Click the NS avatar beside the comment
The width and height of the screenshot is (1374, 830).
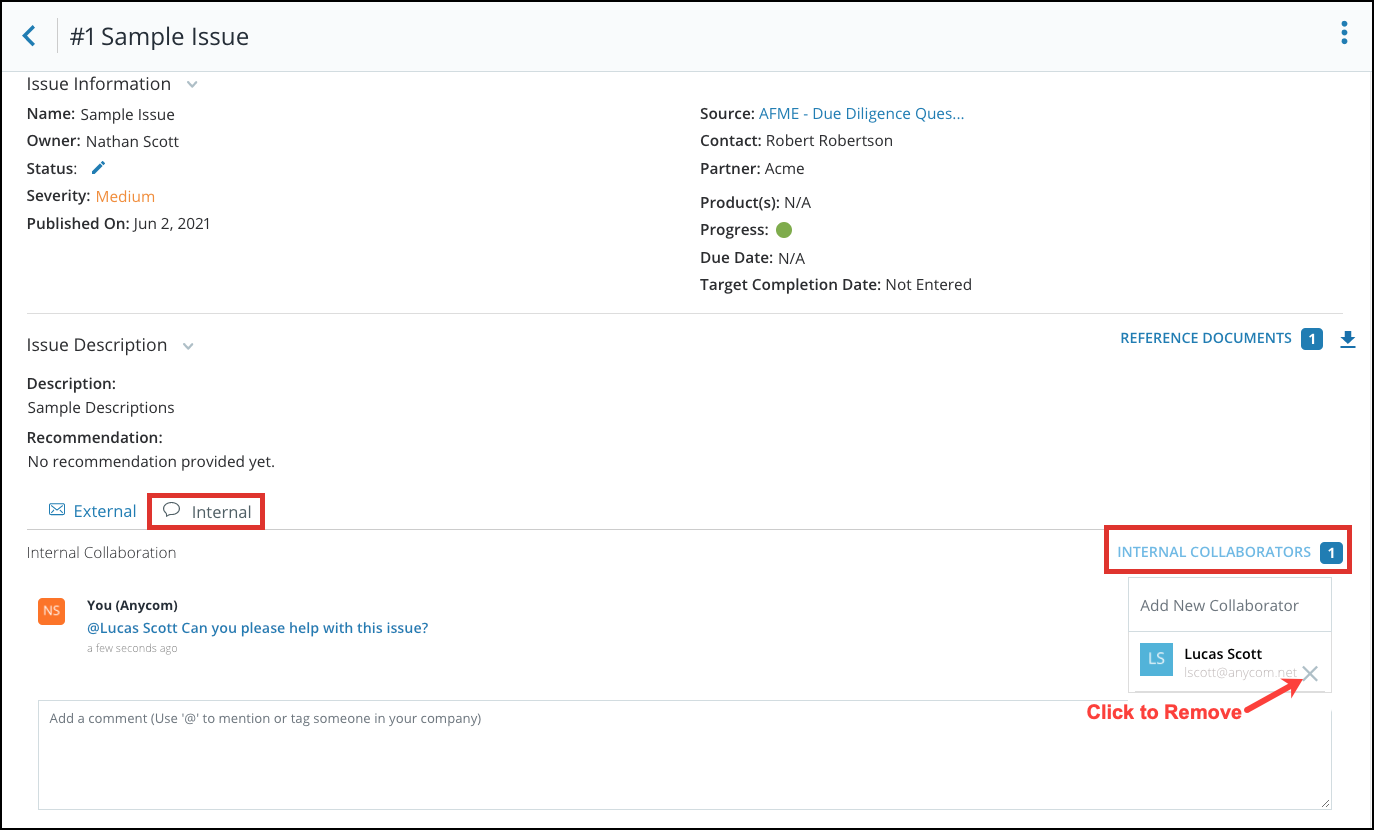click(x=51, y=610)
